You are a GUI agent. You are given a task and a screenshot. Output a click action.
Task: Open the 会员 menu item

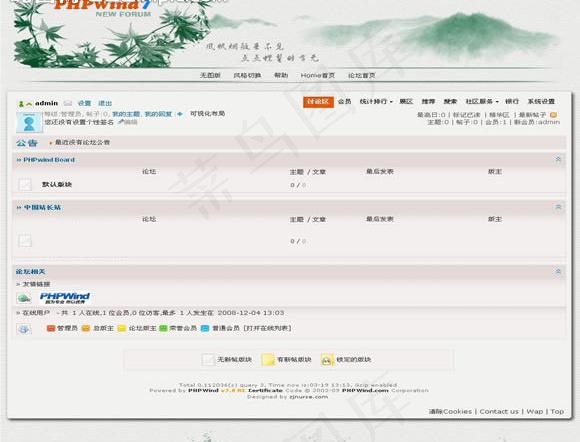coord(344,101)
